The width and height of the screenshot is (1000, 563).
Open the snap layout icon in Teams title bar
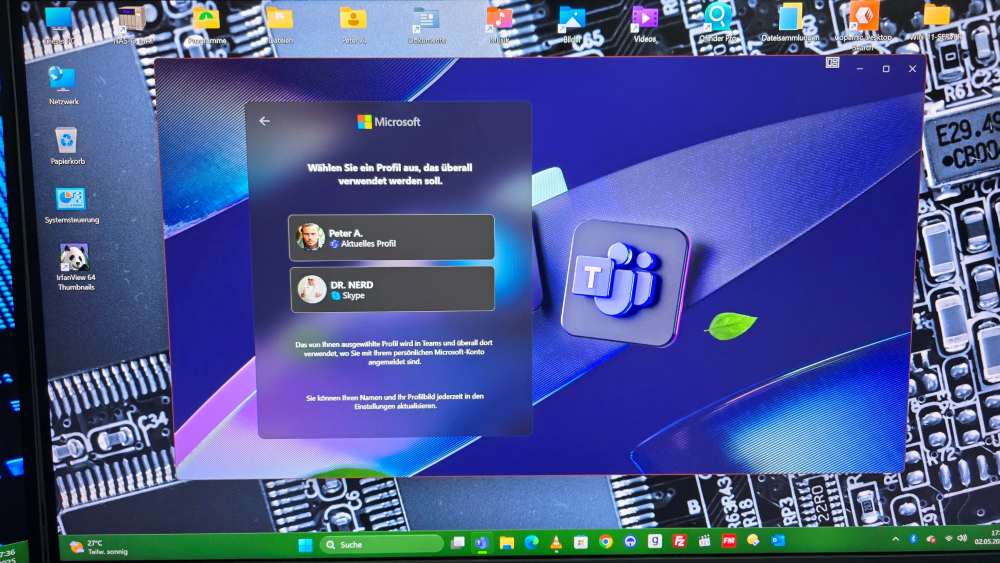[832, 62]
